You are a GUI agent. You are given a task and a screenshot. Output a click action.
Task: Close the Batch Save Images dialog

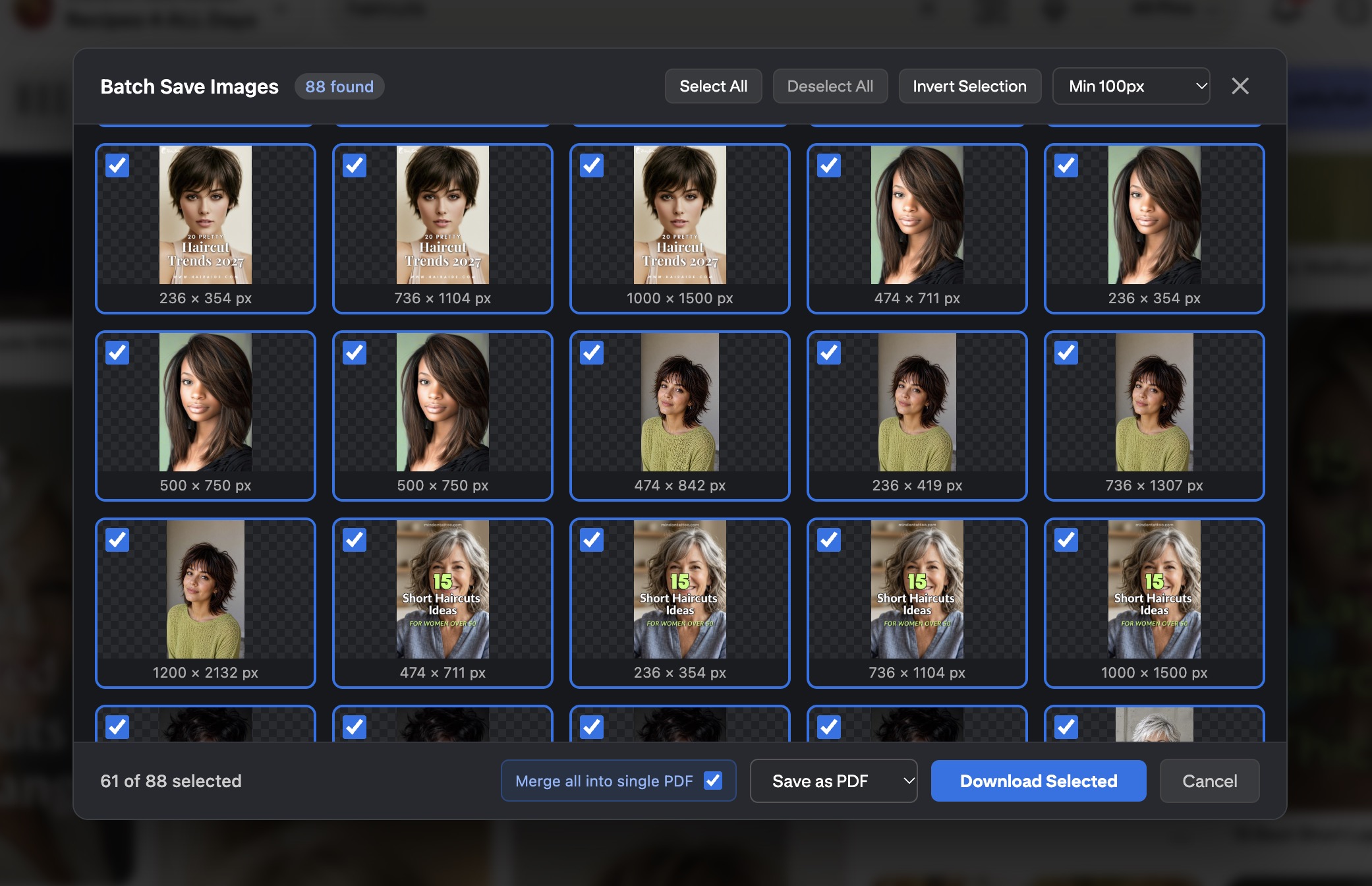tap(1240, 86)
